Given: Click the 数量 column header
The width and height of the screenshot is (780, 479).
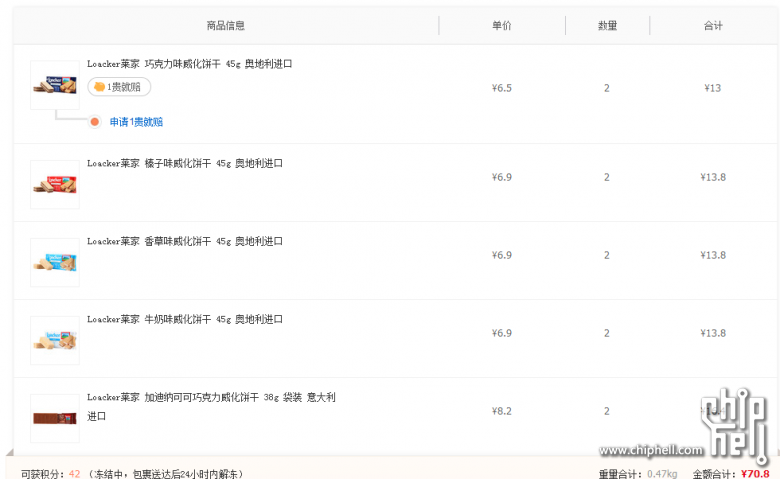Looking at the screenshot, I should 607,25.
